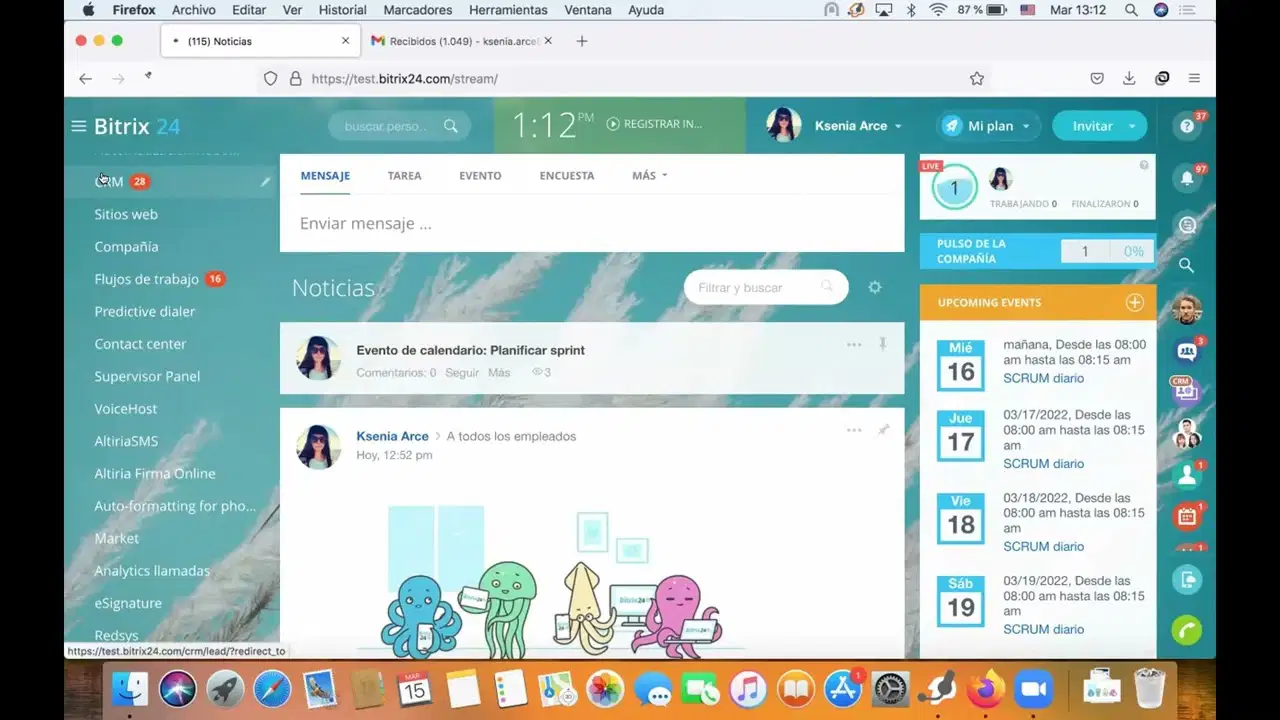
Task: Switch to the EVENTO tab
Action: pos(480,175)
